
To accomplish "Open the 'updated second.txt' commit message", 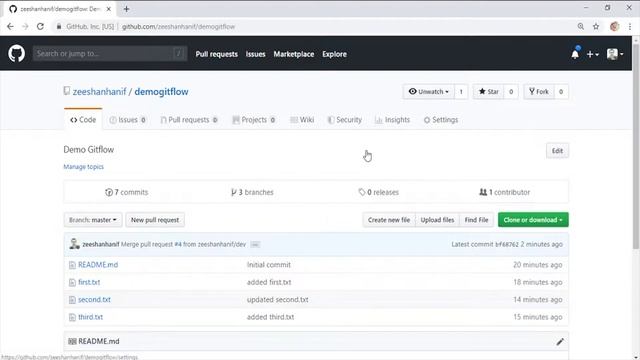I will [278, 300].
